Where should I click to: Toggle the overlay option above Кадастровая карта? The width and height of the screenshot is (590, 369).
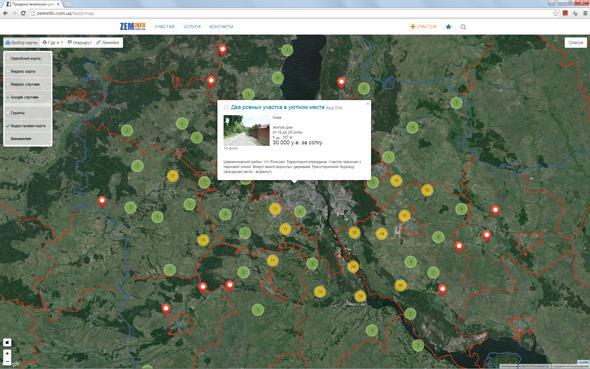click(27, 113)
